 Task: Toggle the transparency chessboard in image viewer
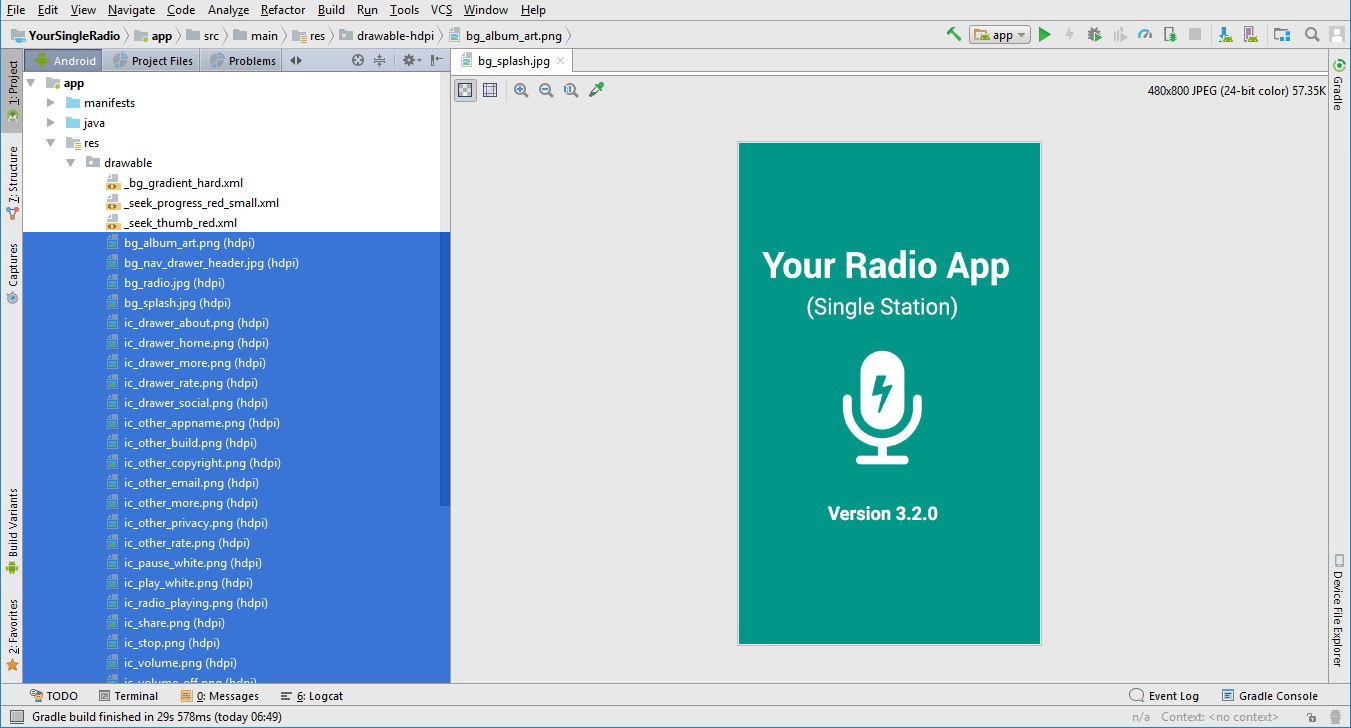tap(465, 90)
